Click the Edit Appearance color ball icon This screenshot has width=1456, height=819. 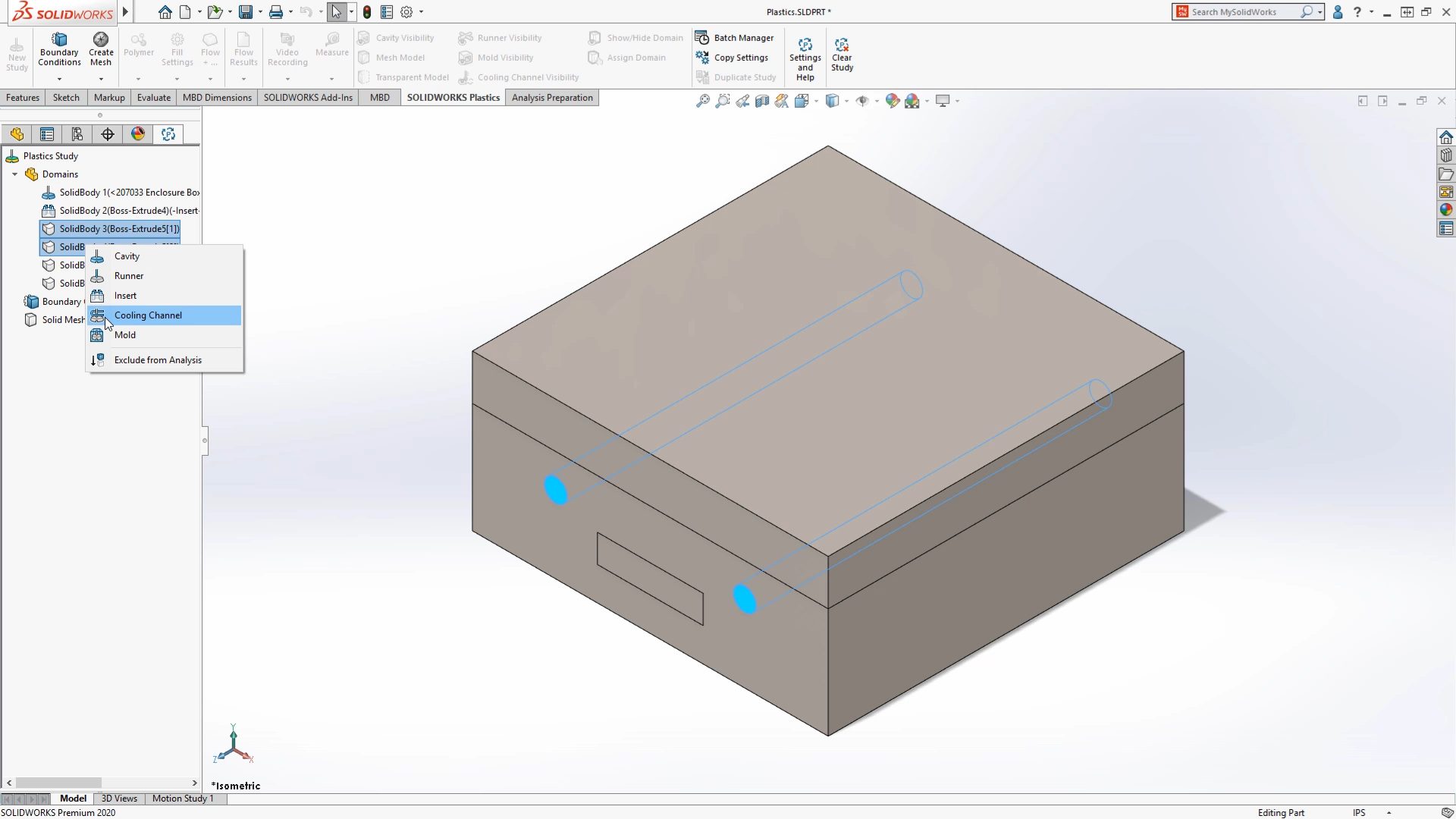[x=893, y=101]
